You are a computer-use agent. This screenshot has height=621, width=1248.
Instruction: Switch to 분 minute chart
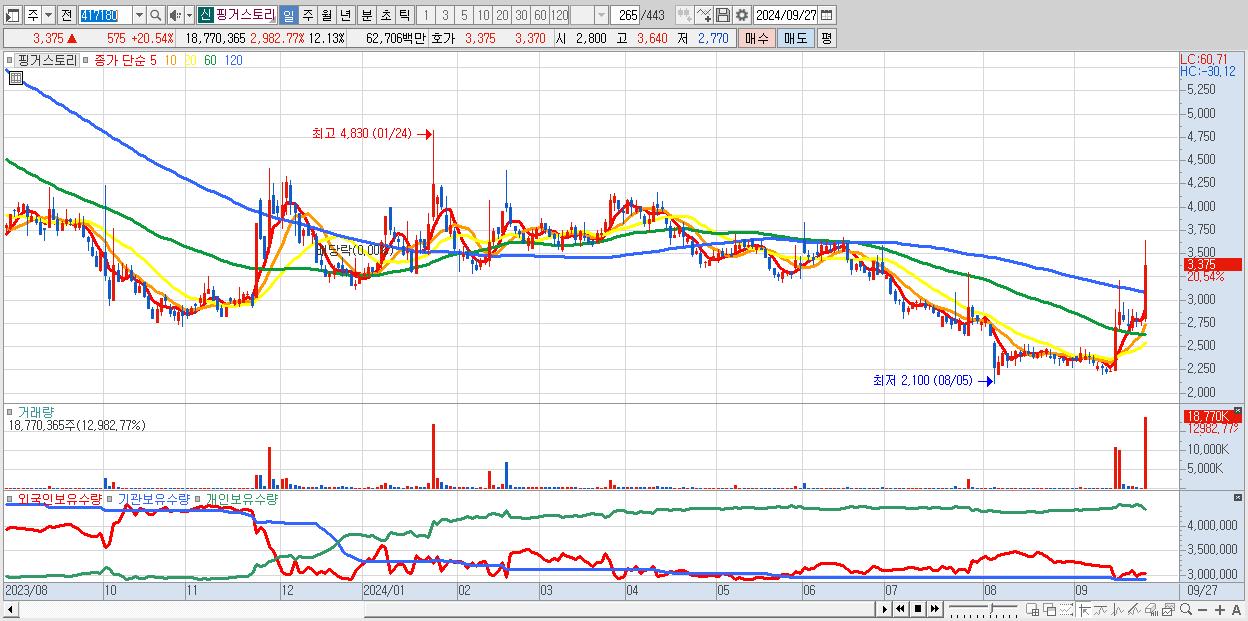click(x=366, y=15)
